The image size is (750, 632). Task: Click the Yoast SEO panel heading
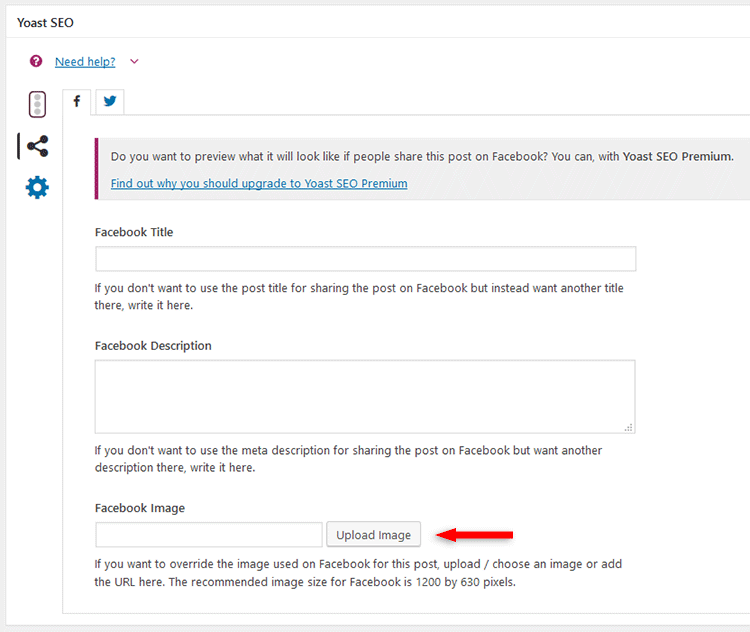45,22
